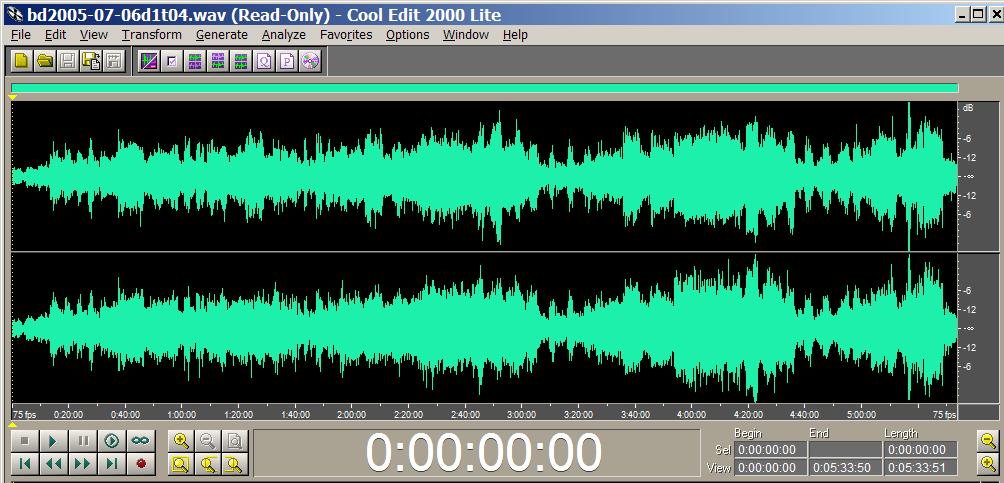This screenshot has width=1004, height=483.
Task: Click the 5:00:00 mark on the time ruler
Action: coord(861,414)
